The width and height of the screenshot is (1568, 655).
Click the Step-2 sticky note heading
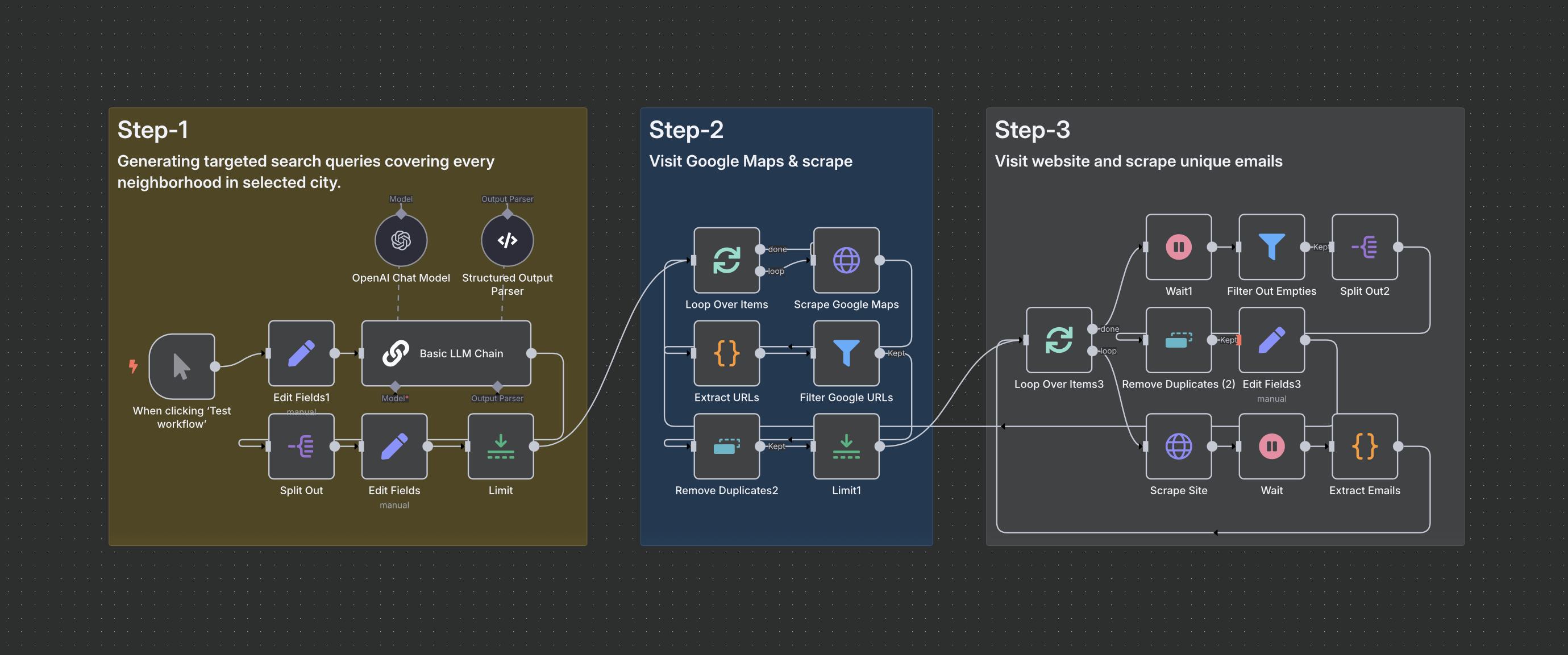[x=686, y=130]
